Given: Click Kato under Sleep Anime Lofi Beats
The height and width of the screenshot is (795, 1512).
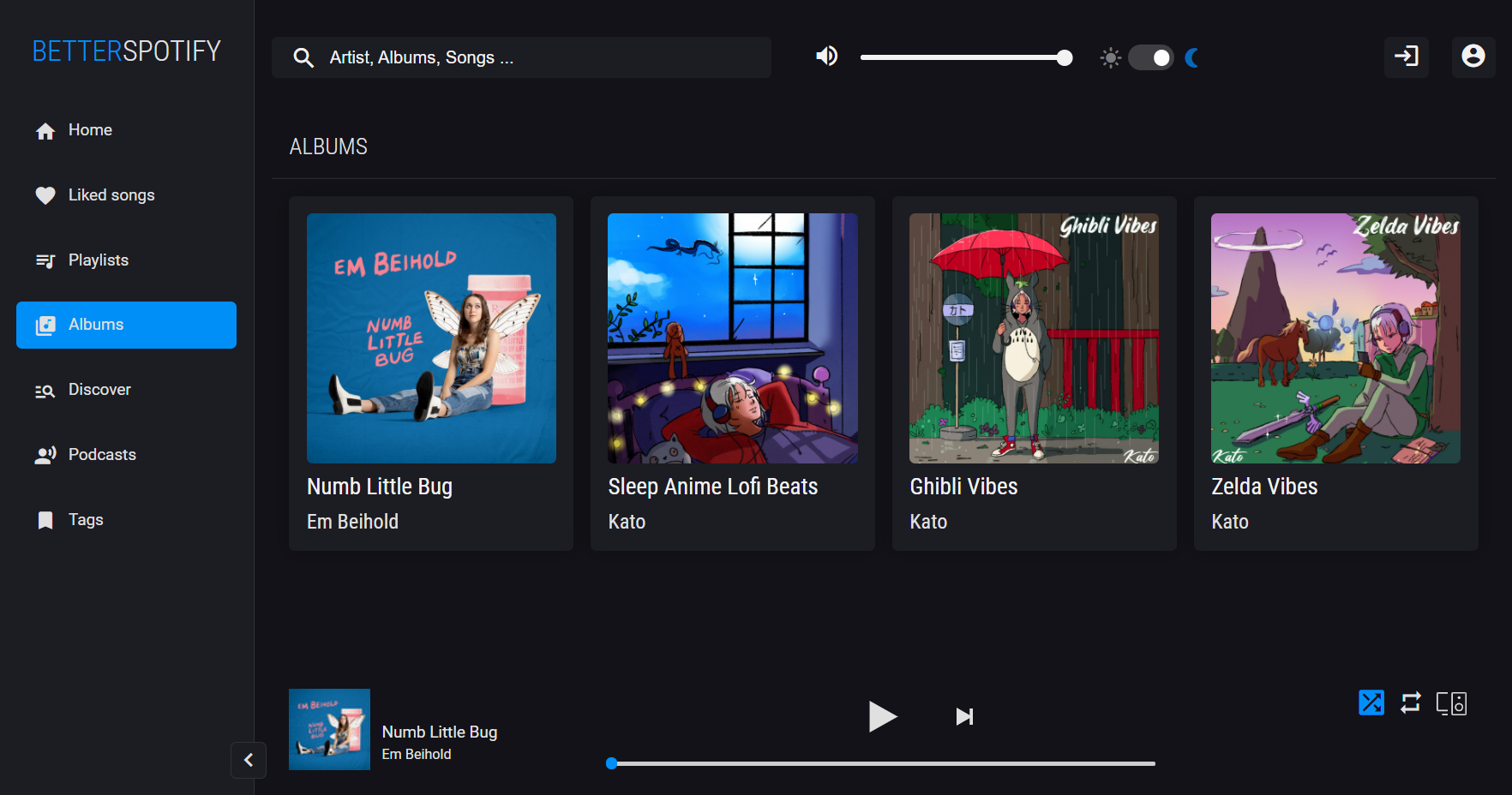Looking at the screenshot, I should pos(627,522).
